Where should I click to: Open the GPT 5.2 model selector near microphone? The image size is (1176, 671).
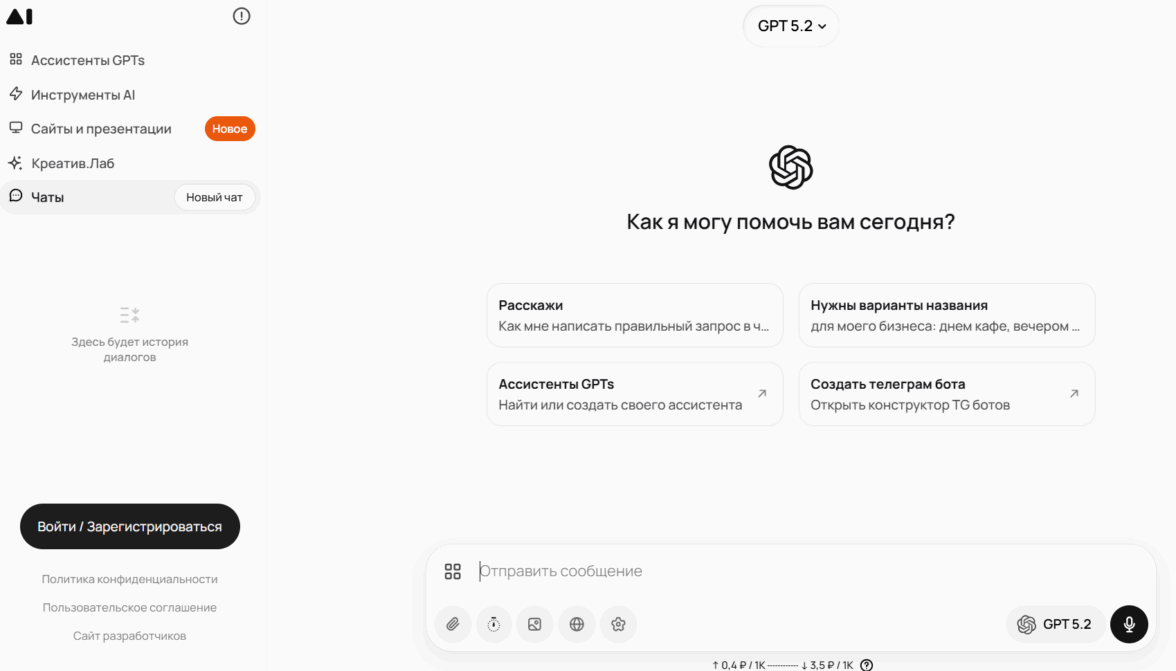point(1054,624)
